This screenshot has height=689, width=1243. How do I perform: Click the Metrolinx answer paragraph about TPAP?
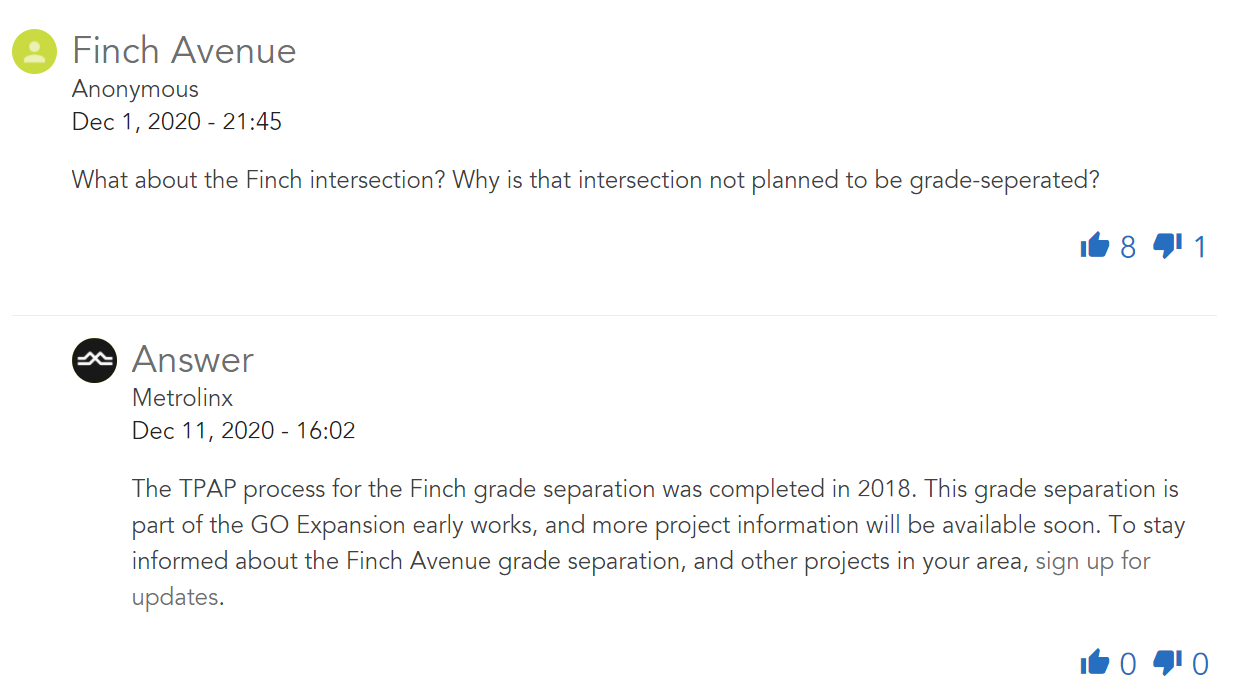tap(640, 525)
